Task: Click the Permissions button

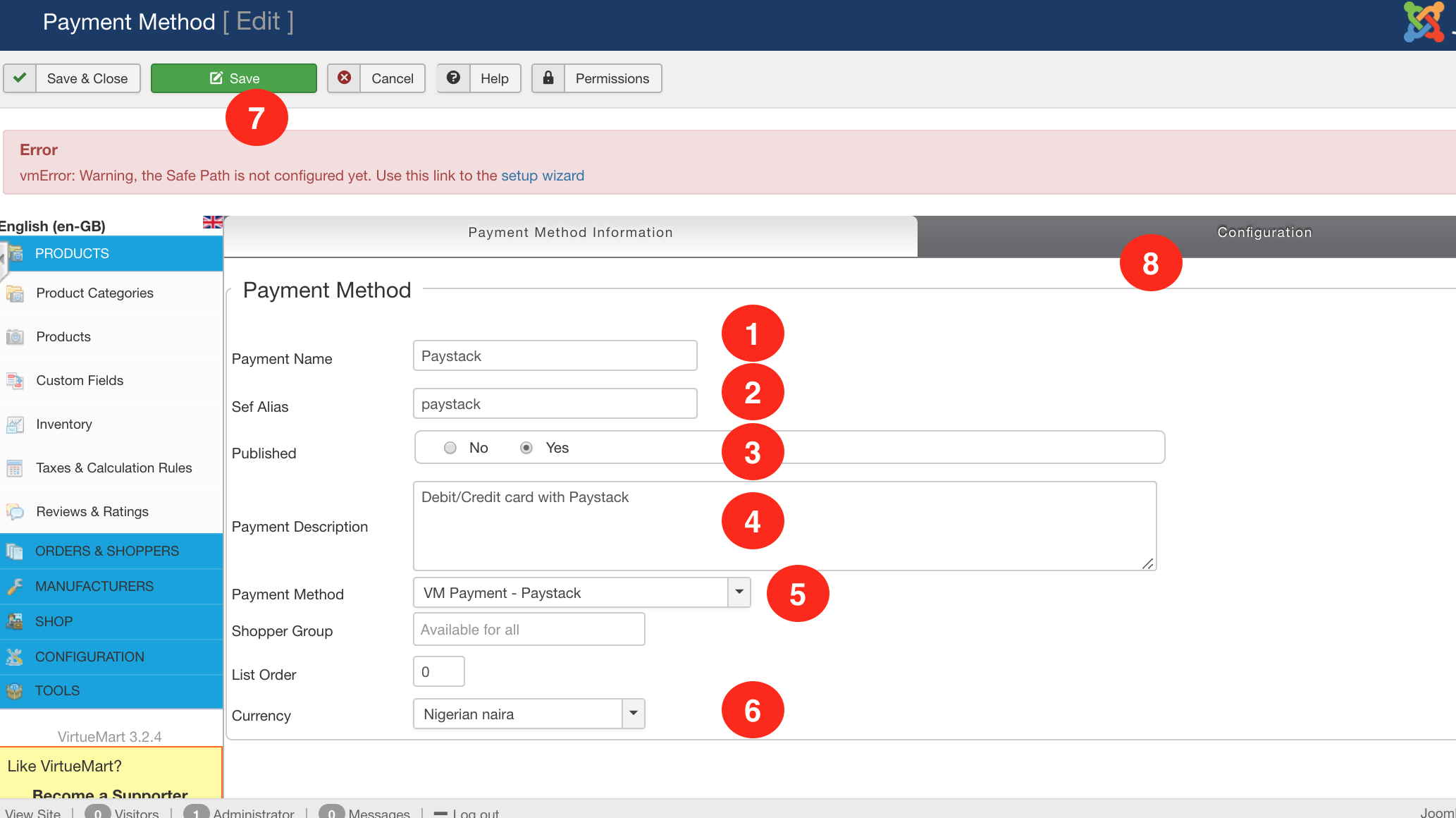Action: [x=597, y=78]
